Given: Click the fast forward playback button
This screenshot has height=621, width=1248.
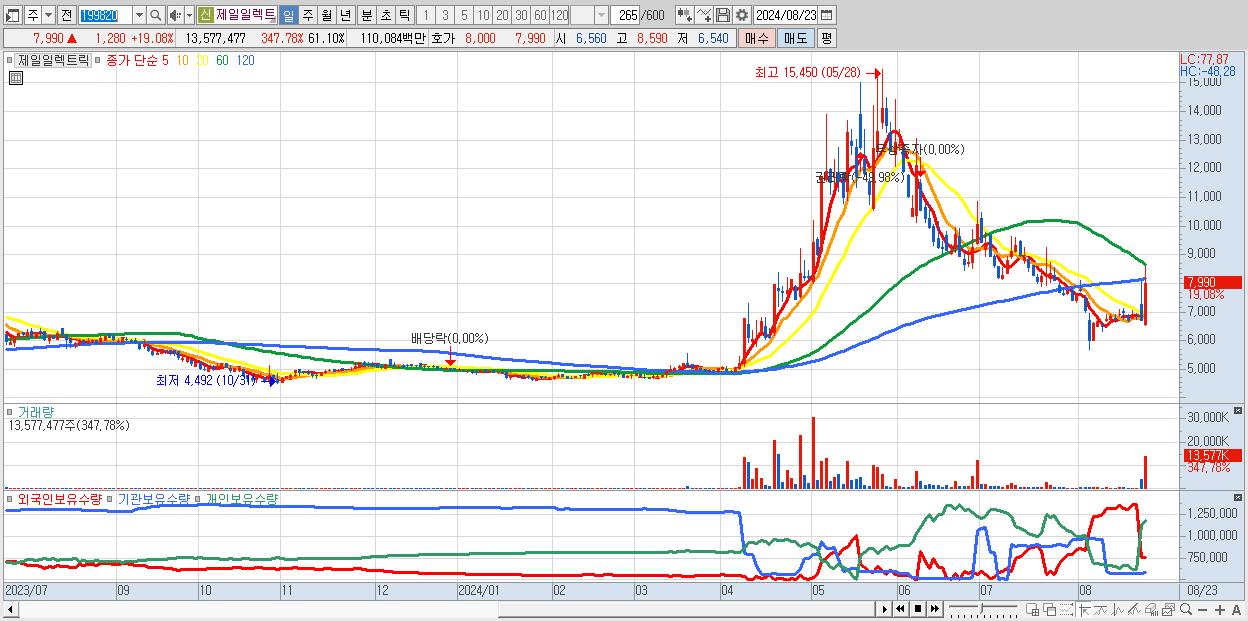Looking at the screenshot, I should click(x=935, y=609).
